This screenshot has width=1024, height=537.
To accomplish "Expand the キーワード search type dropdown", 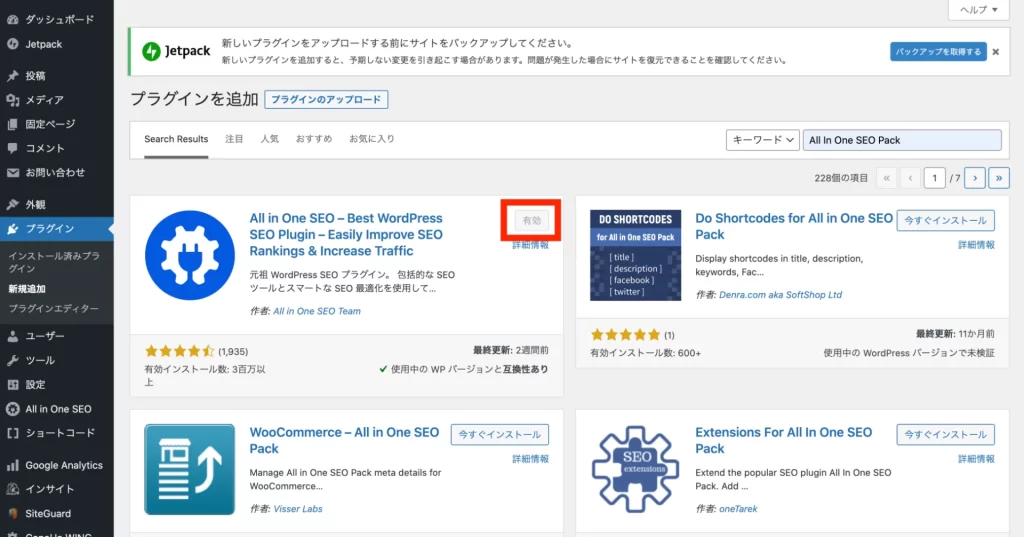I will point(762,140).
